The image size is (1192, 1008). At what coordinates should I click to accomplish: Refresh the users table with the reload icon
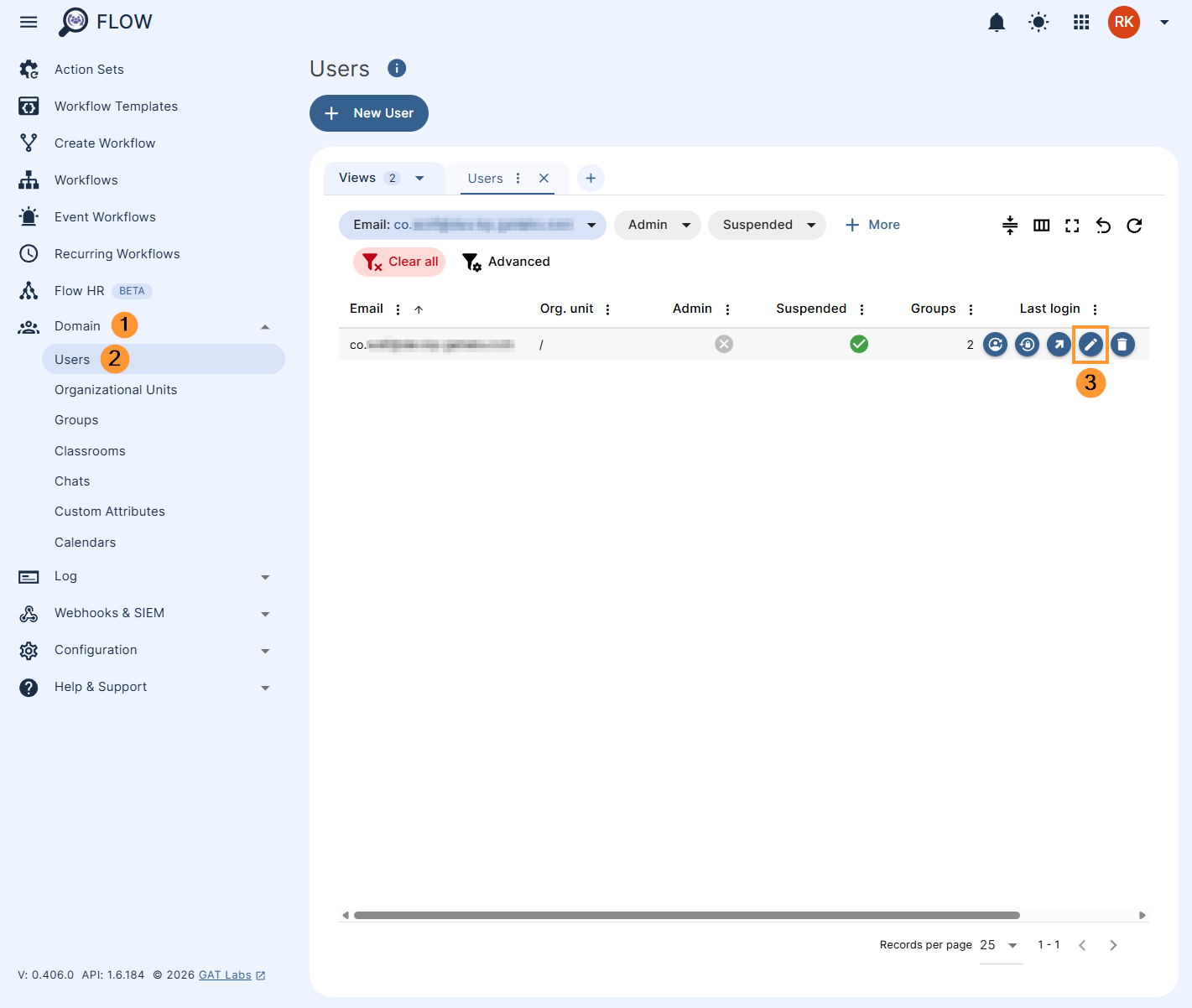coord(1134,225)
